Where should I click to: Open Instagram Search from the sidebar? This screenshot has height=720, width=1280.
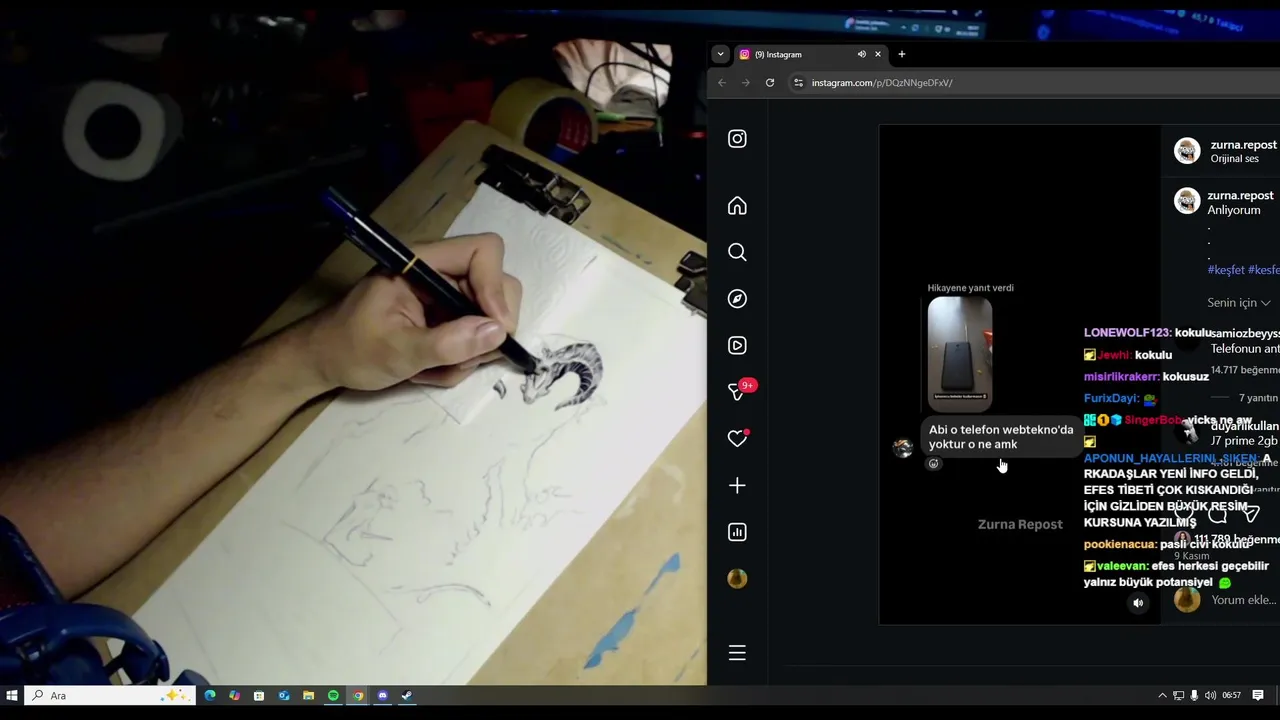737,252
